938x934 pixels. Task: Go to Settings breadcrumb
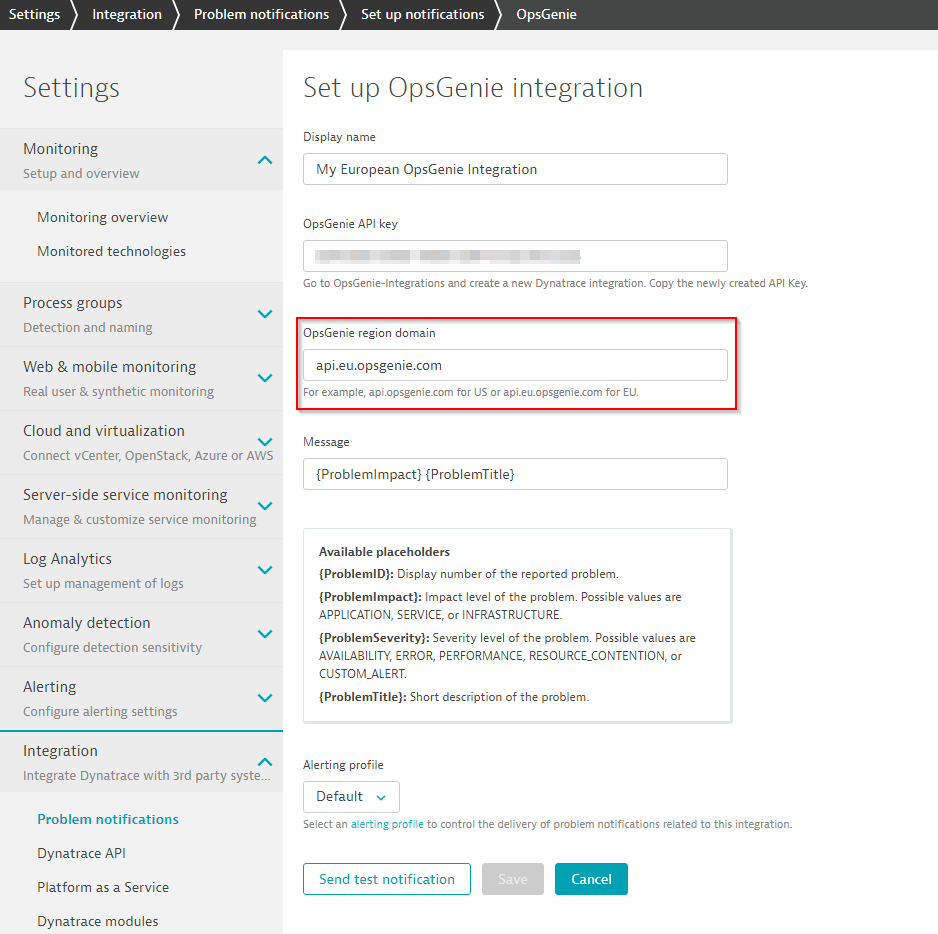coord(34,14)
